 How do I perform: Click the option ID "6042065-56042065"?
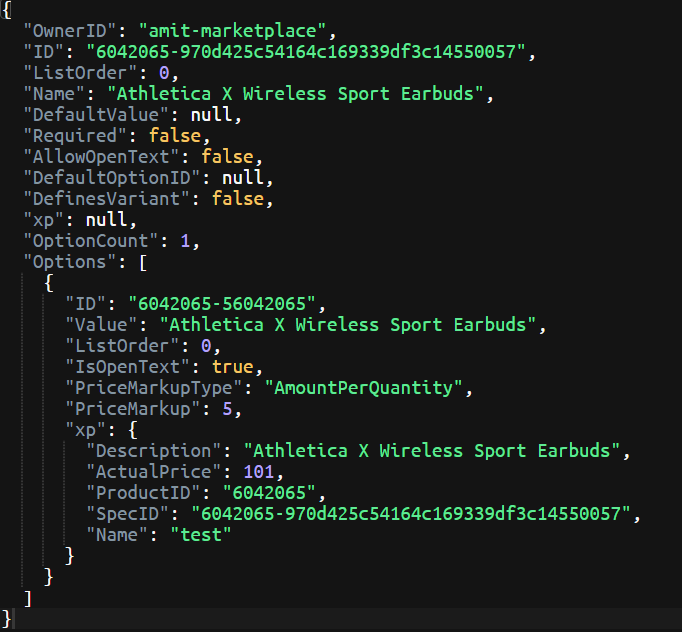[222, 304]
